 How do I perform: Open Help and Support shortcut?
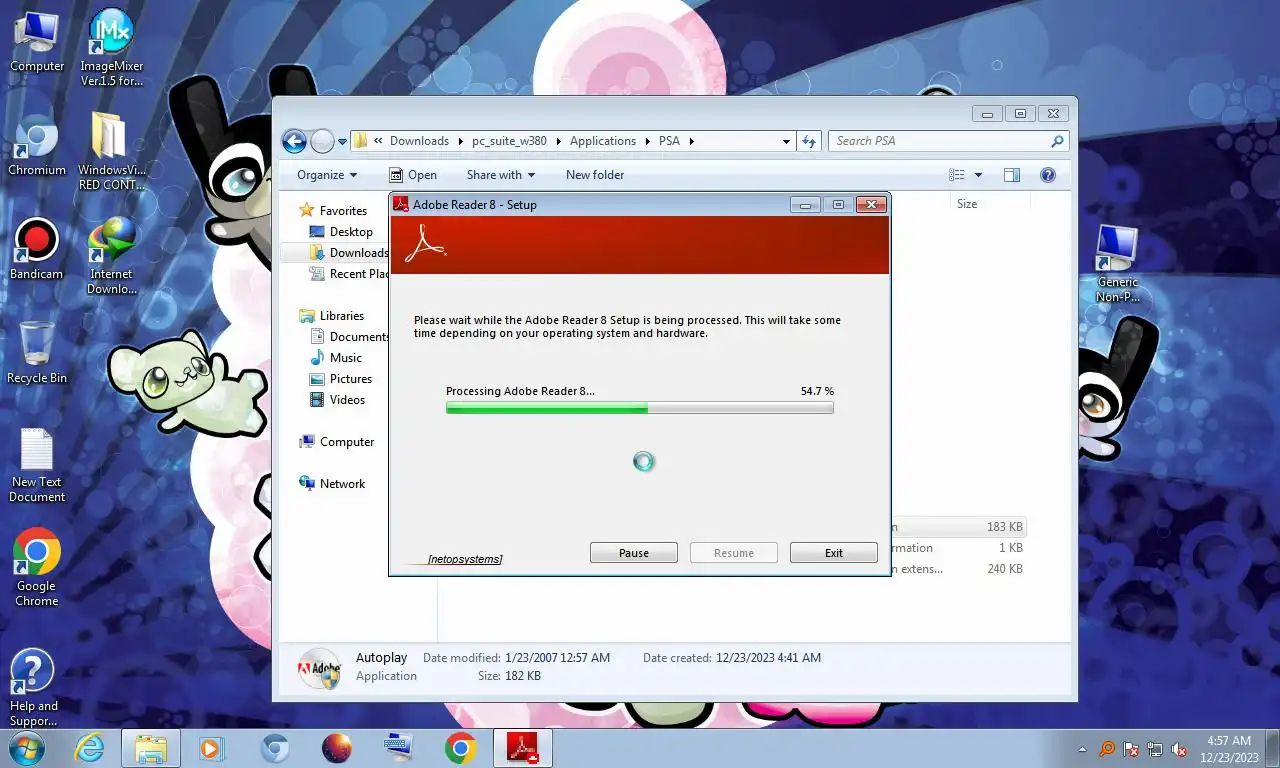(34, 688)
